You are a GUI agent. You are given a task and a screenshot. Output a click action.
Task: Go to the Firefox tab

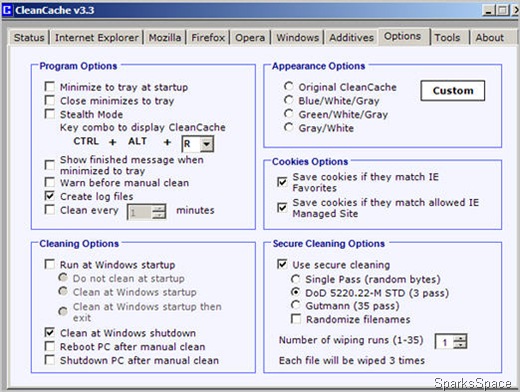click(x=208, y=37)
